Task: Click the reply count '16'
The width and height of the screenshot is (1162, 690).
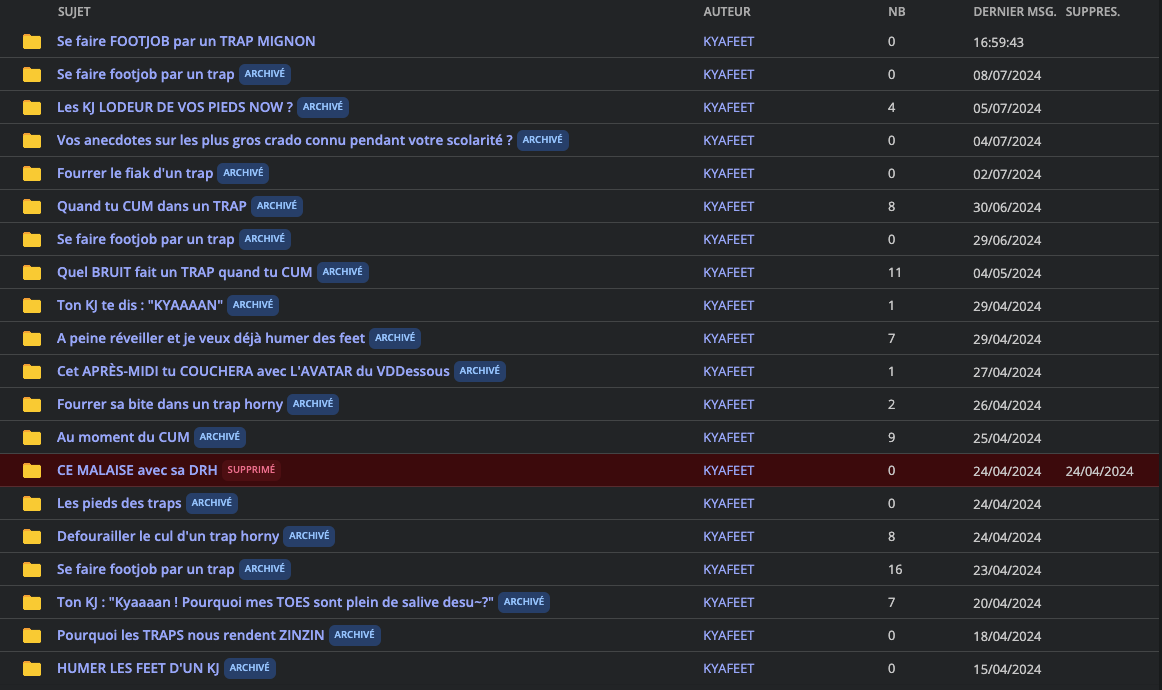Action: pyautogui.click(x=895, y=570)
